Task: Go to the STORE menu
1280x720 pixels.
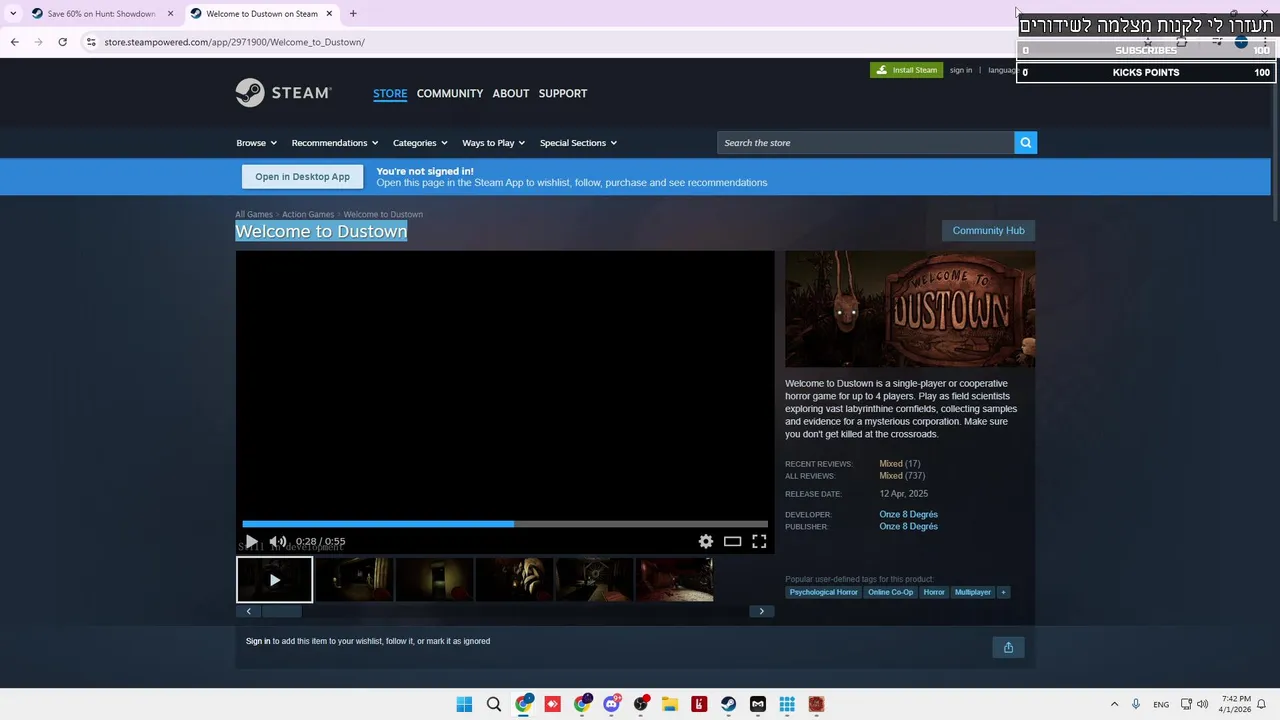Action: [390, 93]
